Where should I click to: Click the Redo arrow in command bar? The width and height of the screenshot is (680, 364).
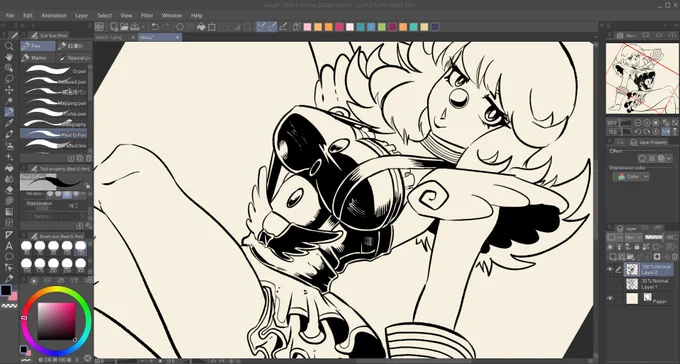tap(166, 27)
